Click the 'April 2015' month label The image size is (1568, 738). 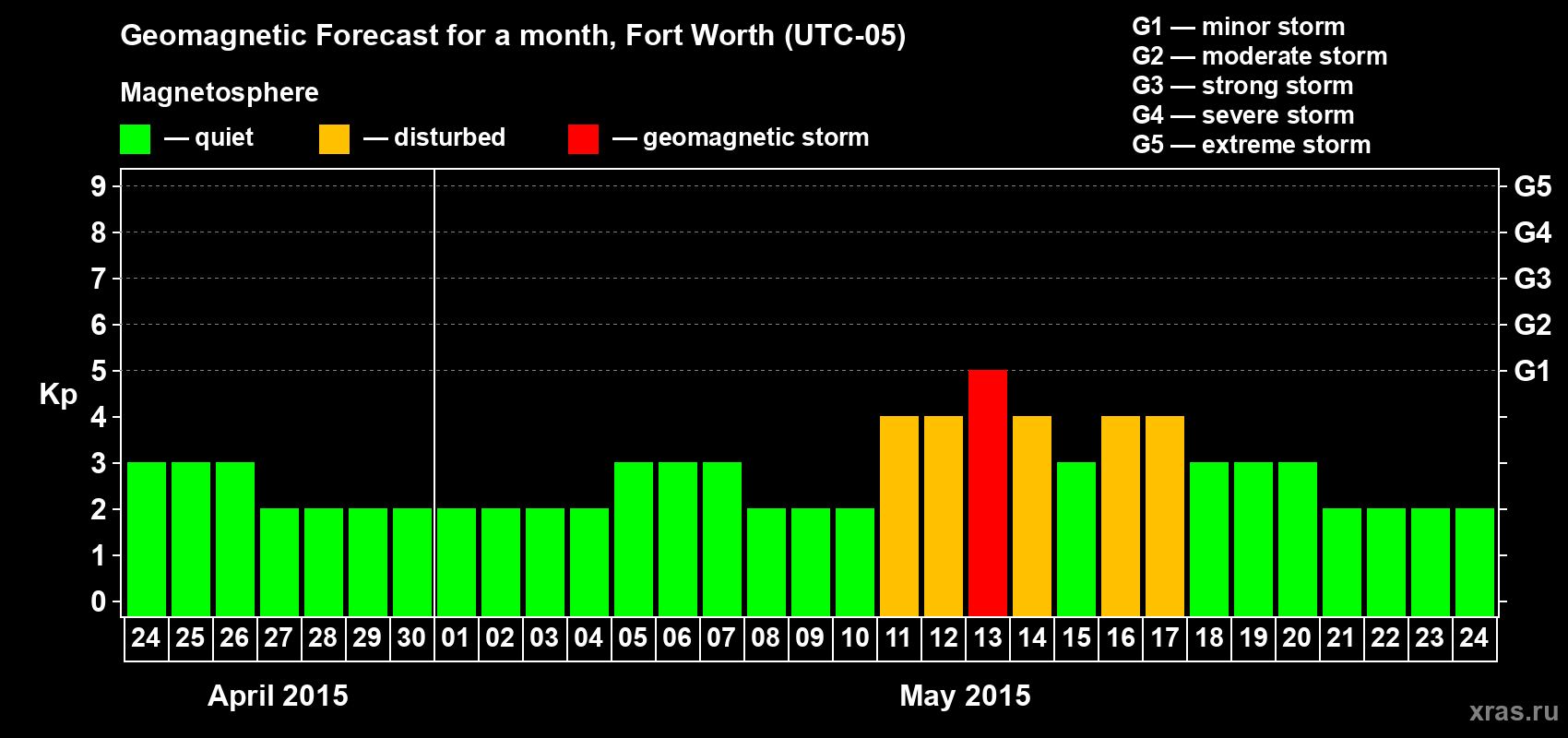pos(278,696)
